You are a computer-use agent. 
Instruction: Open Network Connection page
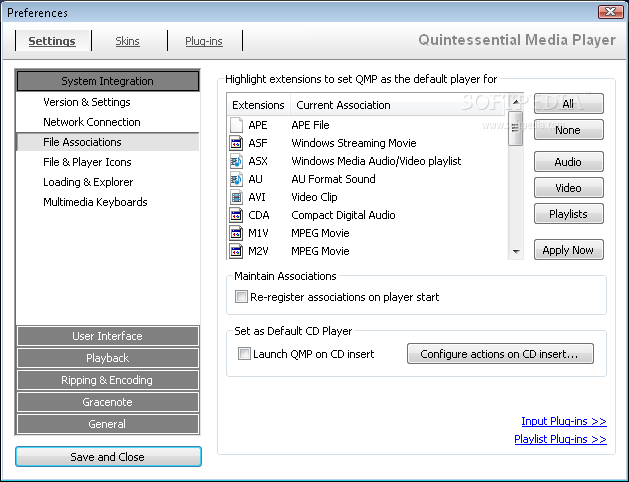tap(92, 122)
